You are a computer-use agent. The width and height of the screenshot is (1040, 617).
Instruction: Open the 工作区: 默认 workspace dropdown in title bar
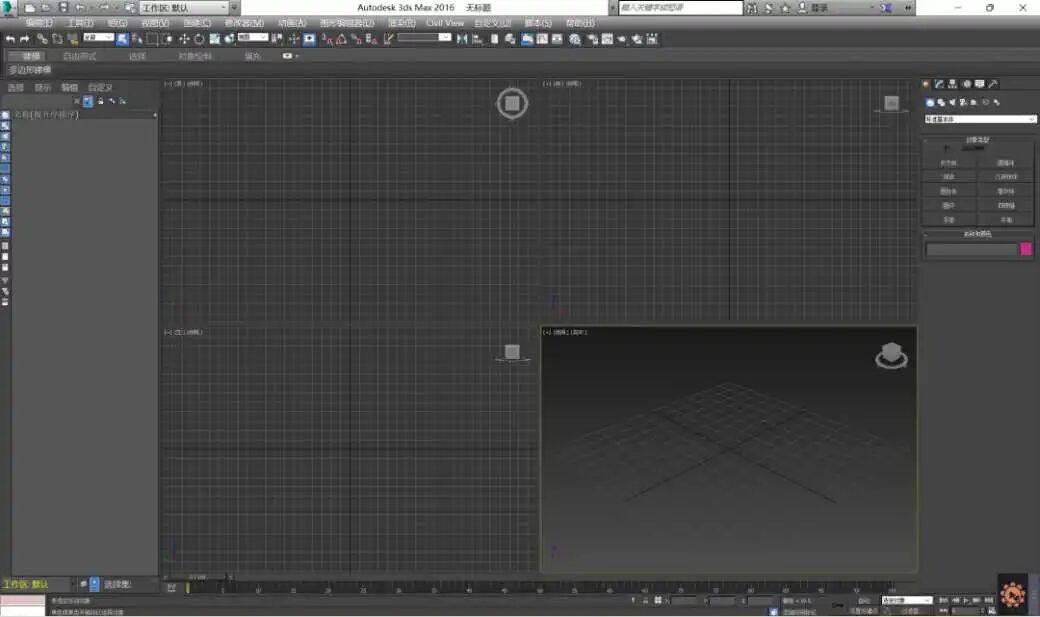(x=184, y=7)
